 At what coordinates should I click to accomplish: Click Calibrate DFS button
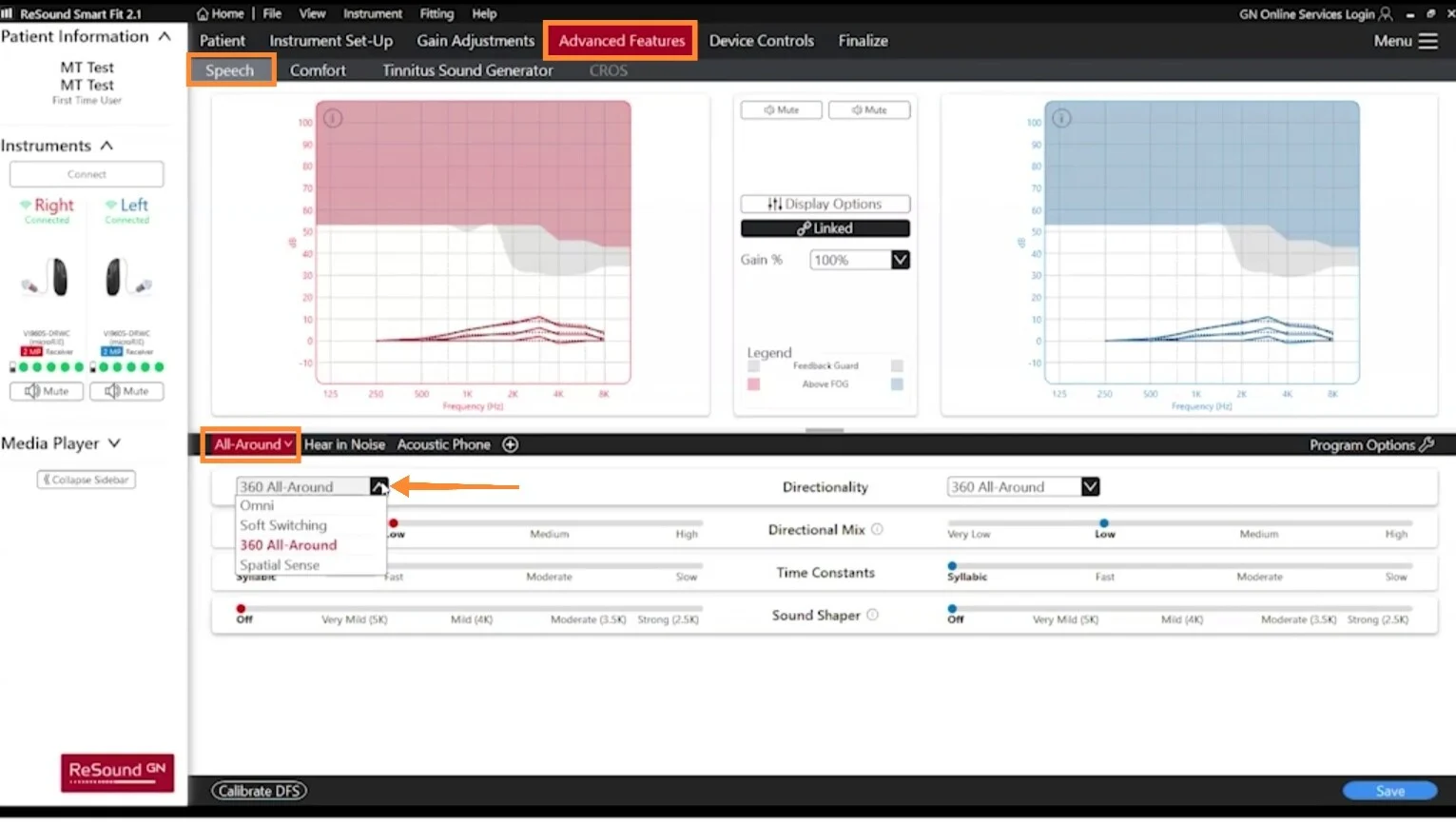pyautogui.click(x=259, y=791)
